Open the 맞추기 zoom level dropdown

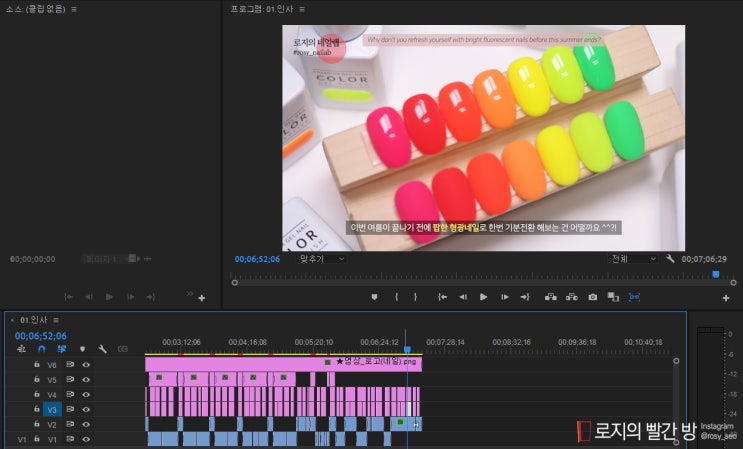(322, 259)
